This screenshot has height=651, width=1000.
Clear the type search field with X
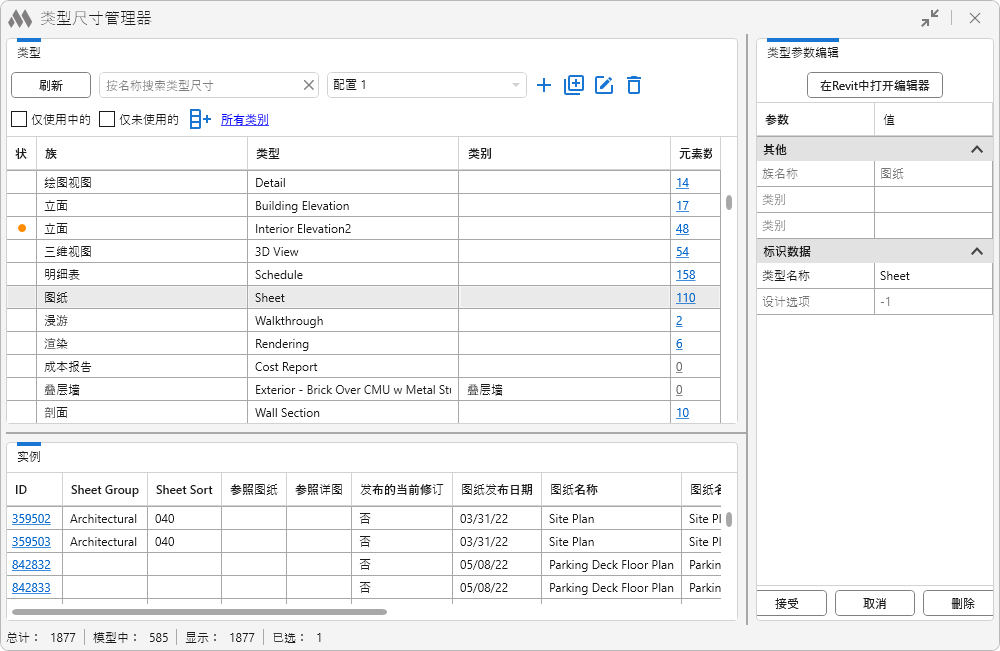pyautogui.click(x=309, y=85)
